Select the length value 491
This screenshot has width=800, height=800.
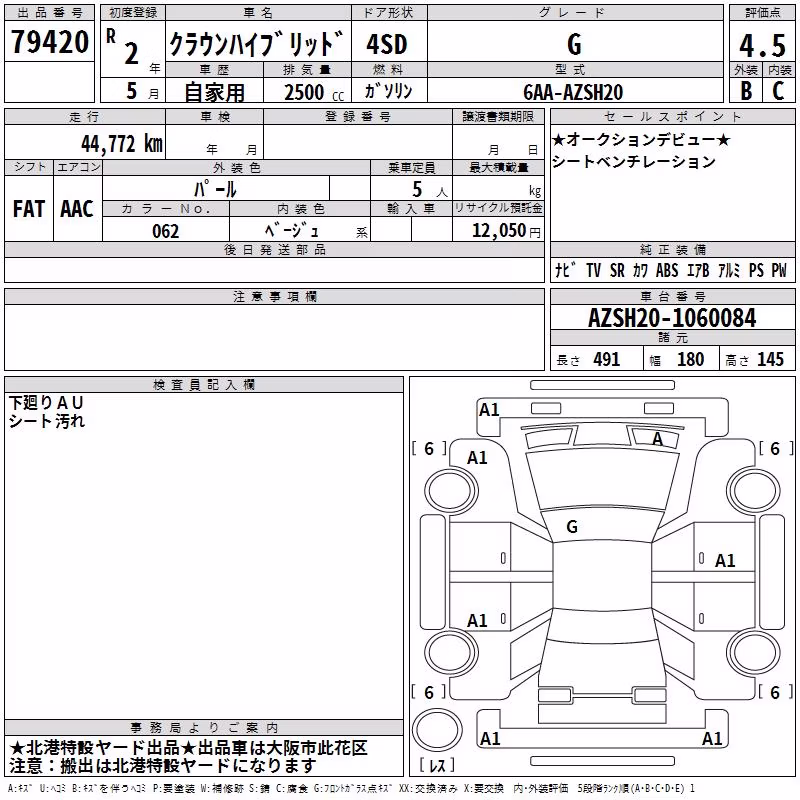[x=607, y=359]
